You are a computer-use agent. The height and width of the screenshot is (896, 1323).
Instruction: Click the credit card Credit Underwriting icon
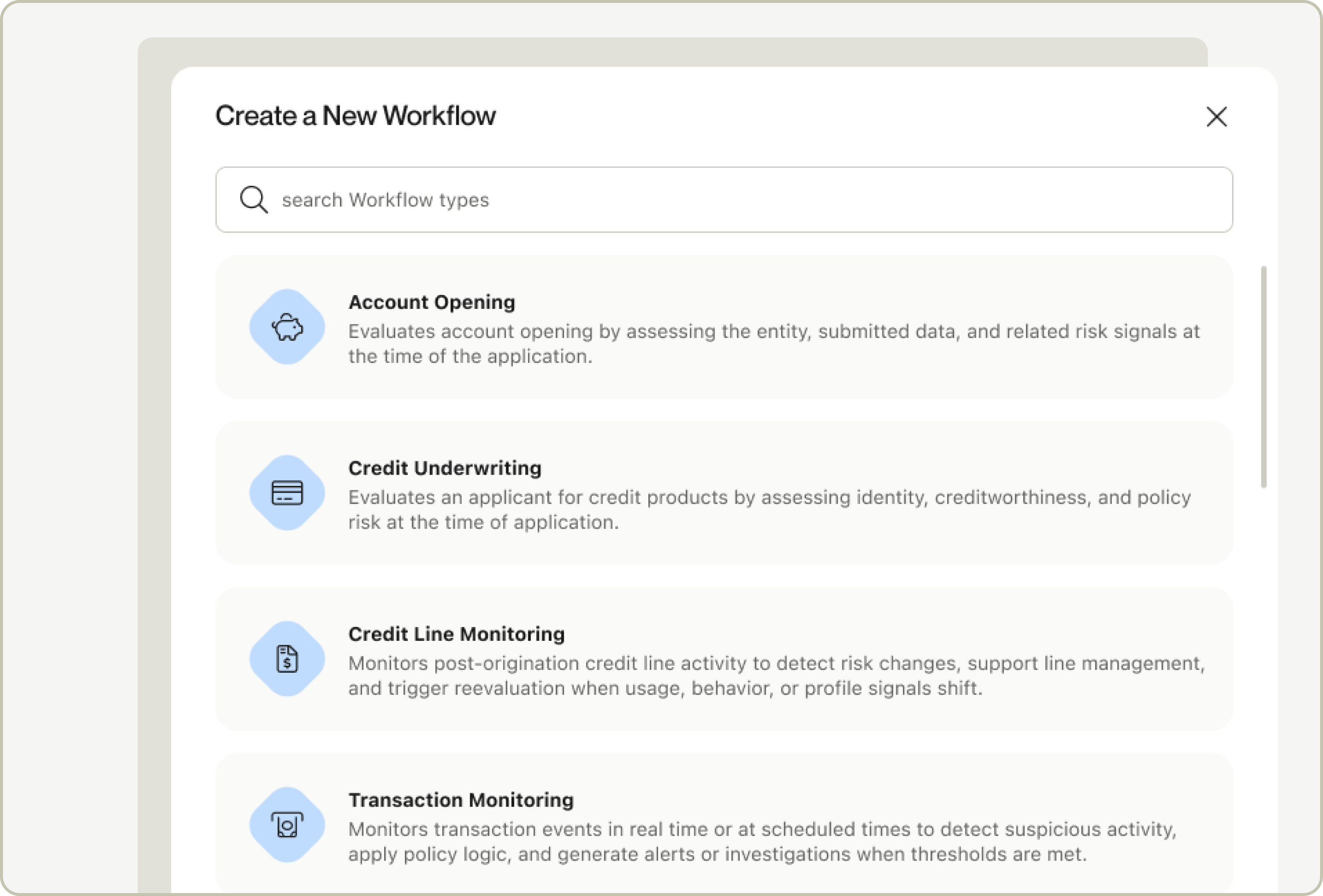[x=287, y=493]
